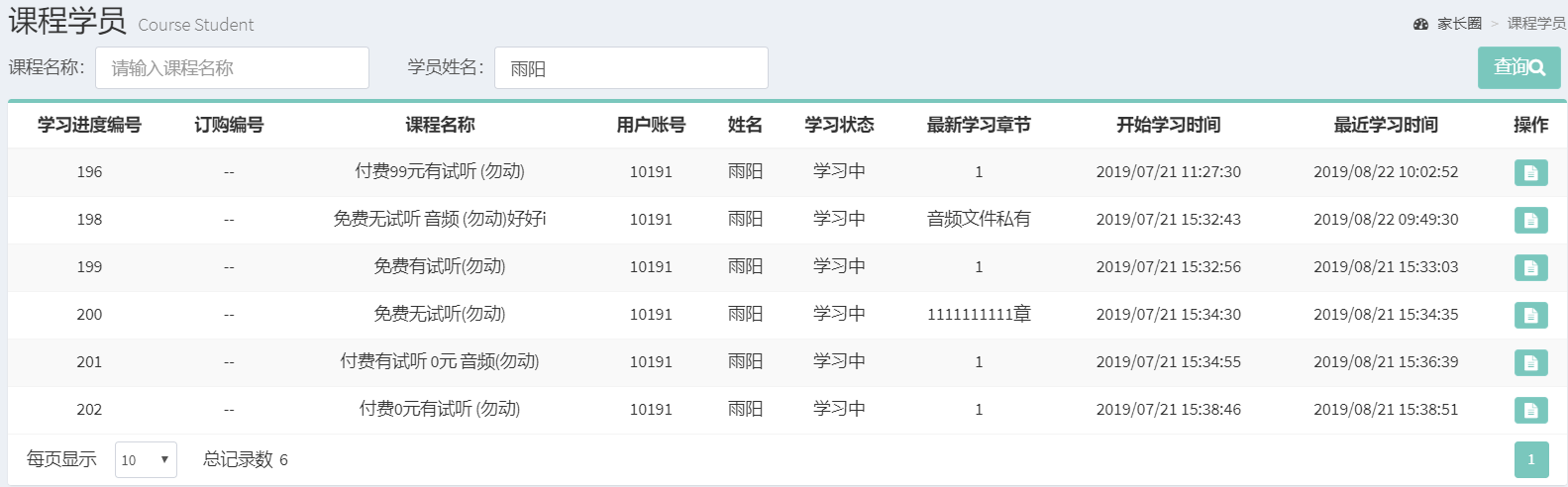Click the 开始学习时间 column header

pyautogui.click(x=1168, y=125)
